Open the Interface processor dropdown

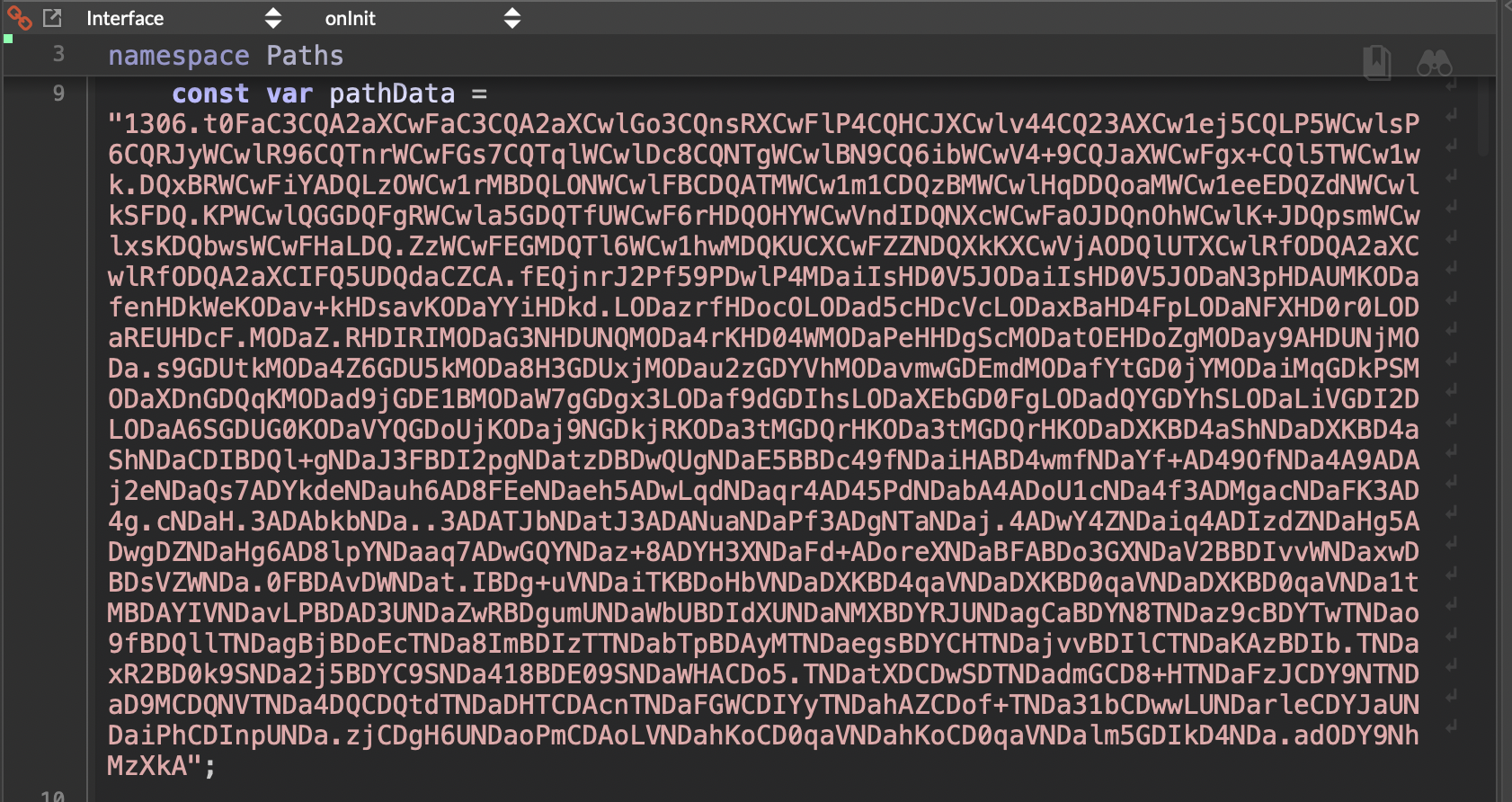[x=183, y=18]
